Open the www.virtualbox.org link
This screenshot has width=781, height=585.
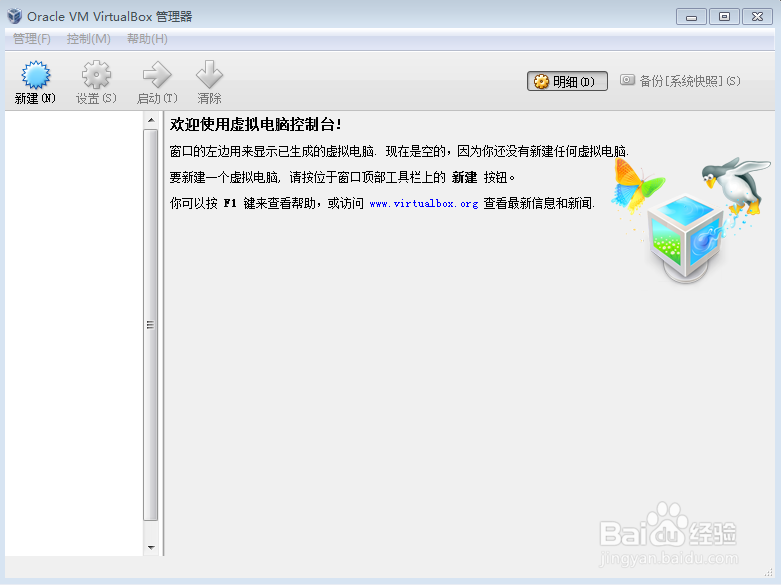point(423,203)
